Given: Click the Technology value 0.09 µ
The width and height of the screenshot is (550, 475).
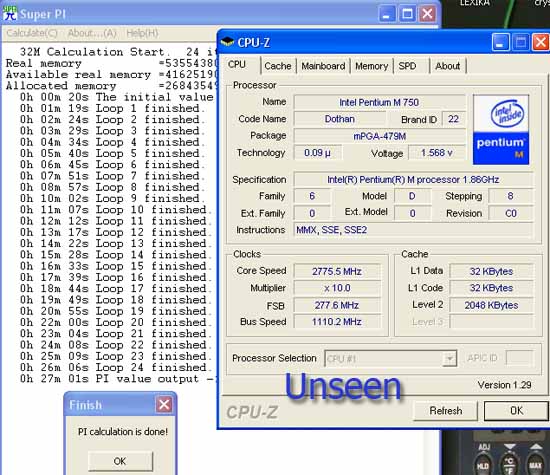Looking at the screenshot, I should (317, 153).
